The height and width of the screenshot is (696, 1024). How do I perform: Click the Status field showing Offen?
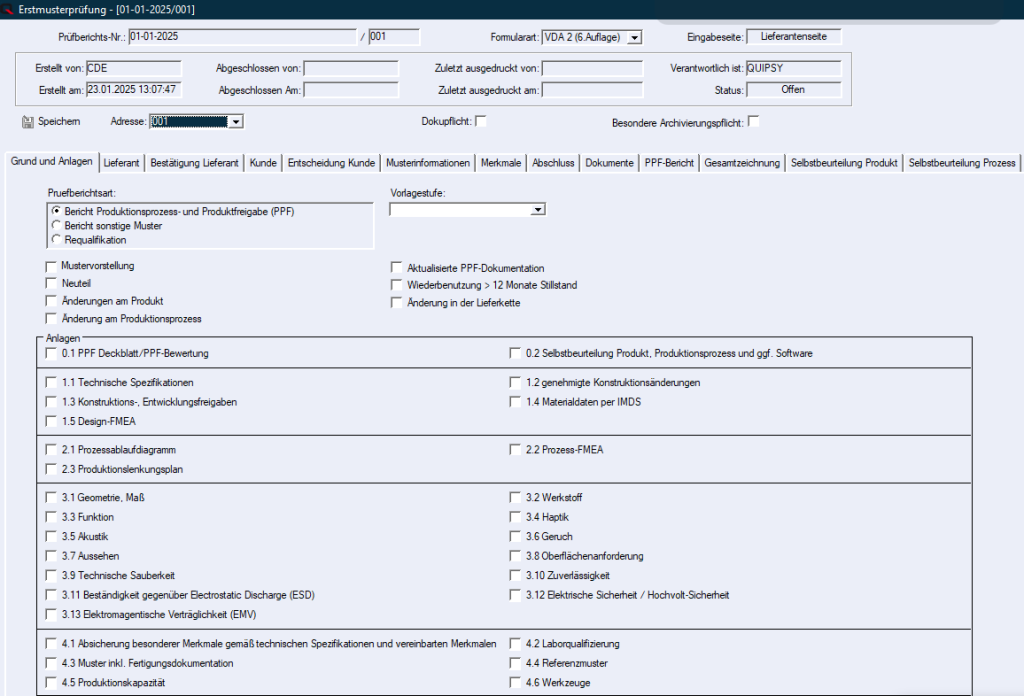[793, 90]
